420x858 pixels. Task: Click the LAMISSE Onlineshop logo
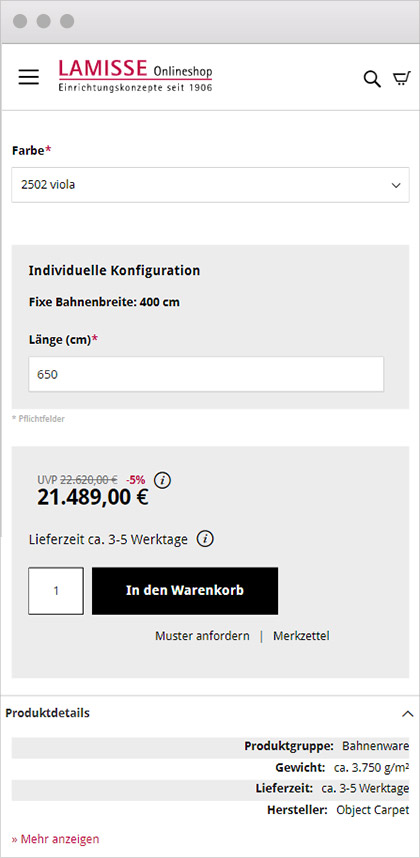point(135,76)
